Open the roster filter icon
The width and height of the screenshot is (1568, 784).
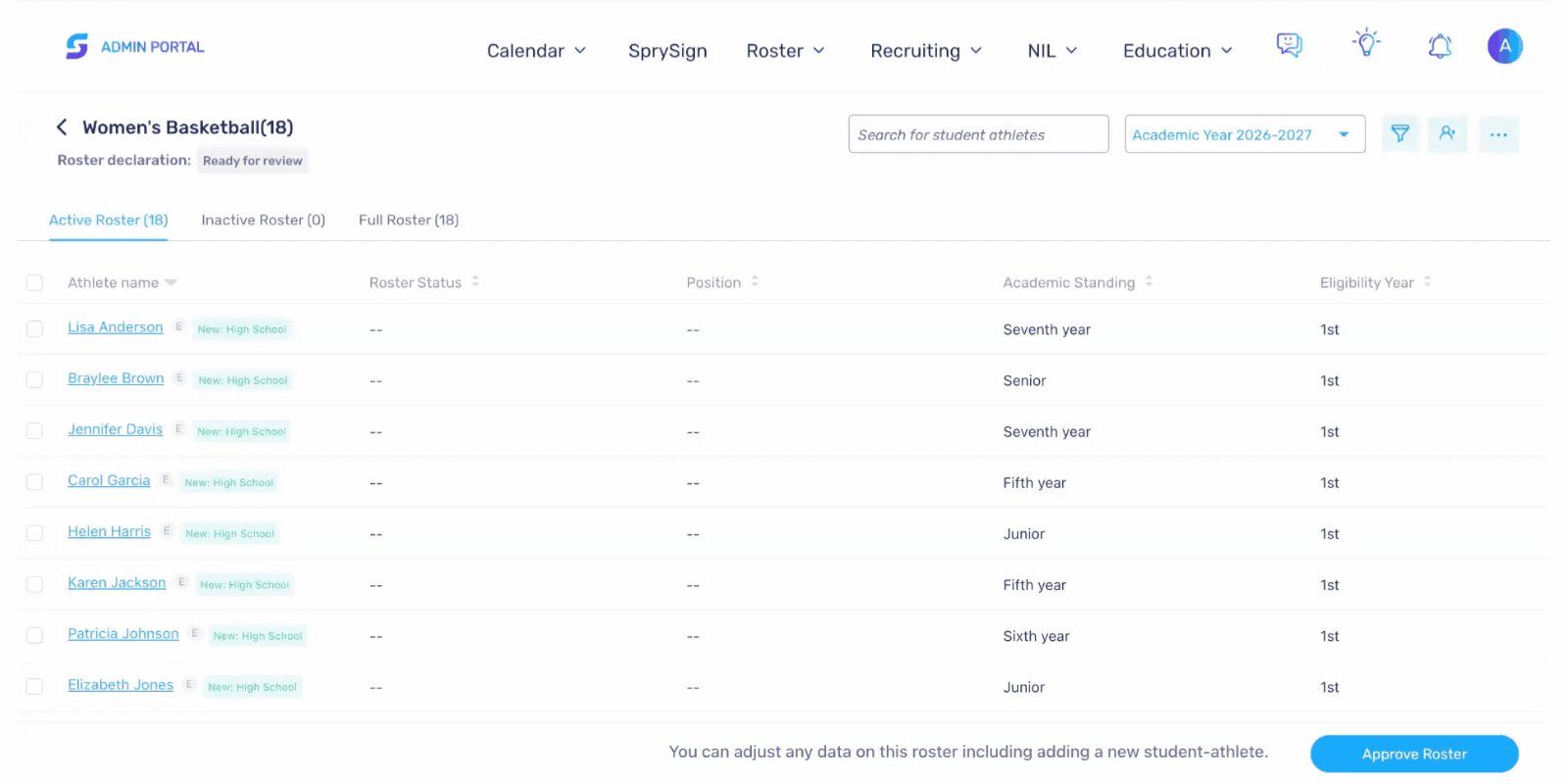(x=1400, y=134)
